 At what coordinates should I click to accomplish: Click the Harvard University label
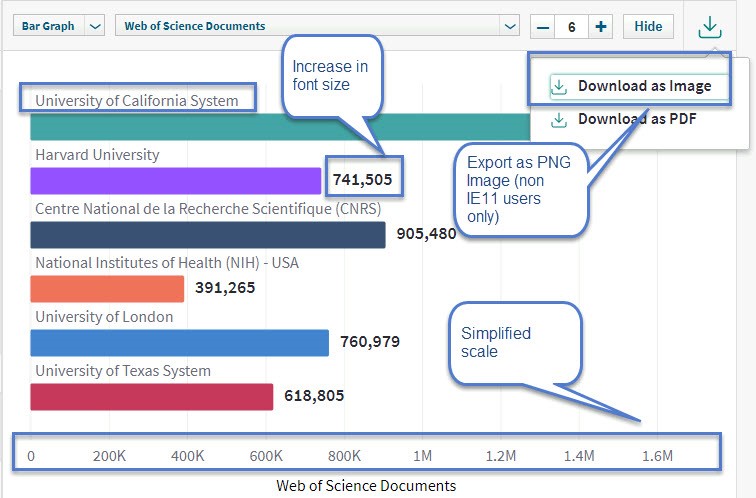(97, 155)
